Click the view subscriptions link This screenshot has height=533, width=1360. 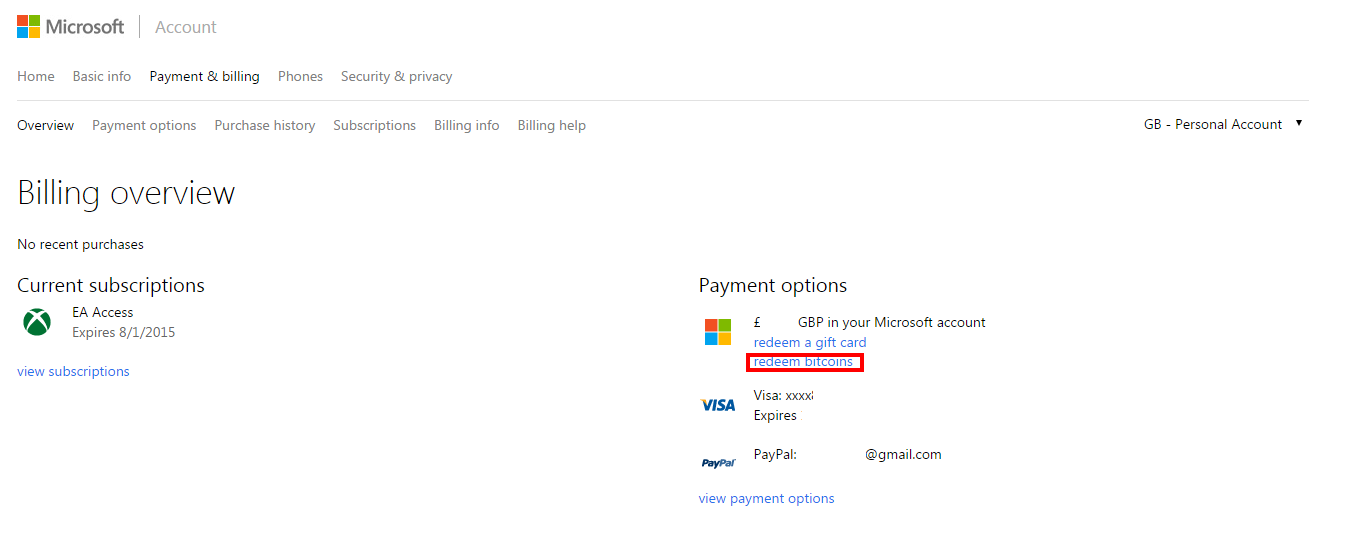click(73, 371)
